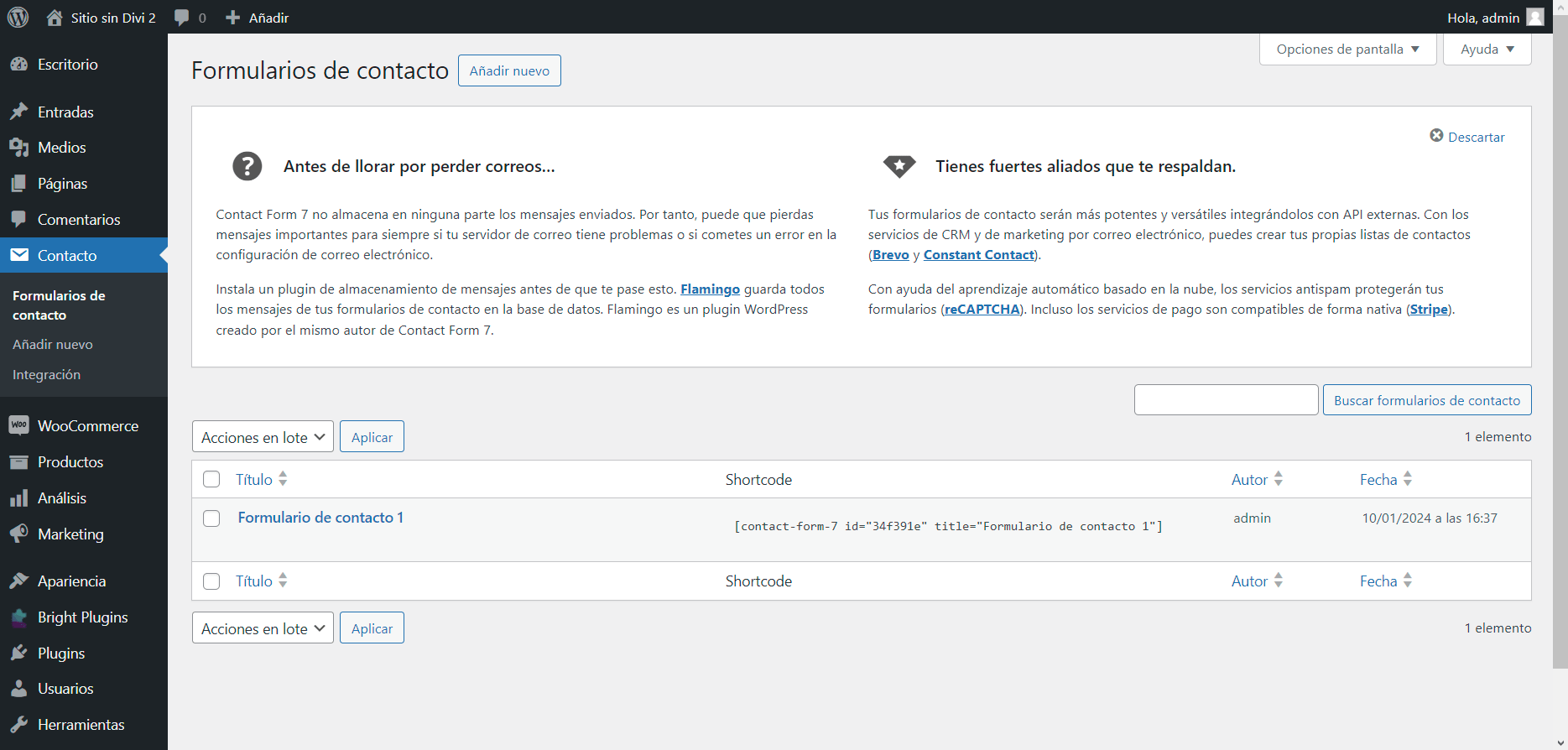Expand the Ayuda help panel
Image resolution: width=1568 pixels, height=750 pixels.
tap(1487, 49)
